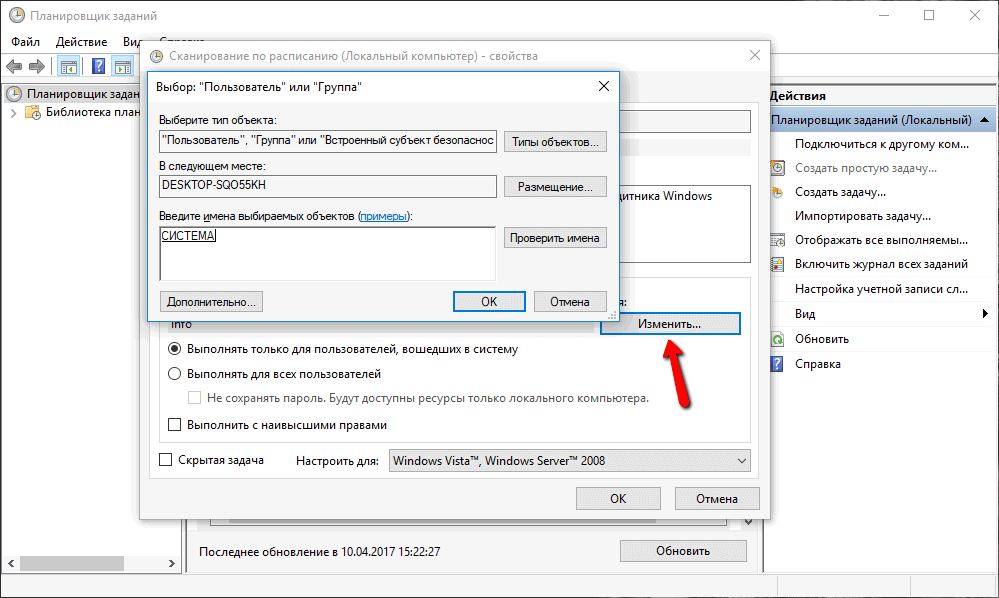Viewport: 999px width, 598px height.
Task: Click the green 'Обновить' action icon
Action: [x=778, y=339]
